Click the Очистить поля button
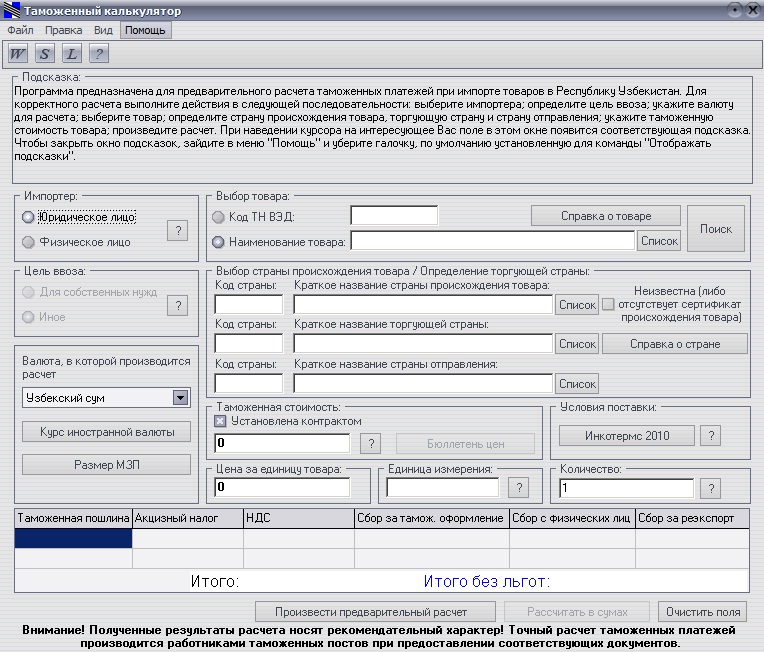The image size is (764, 652). point(702,611)
